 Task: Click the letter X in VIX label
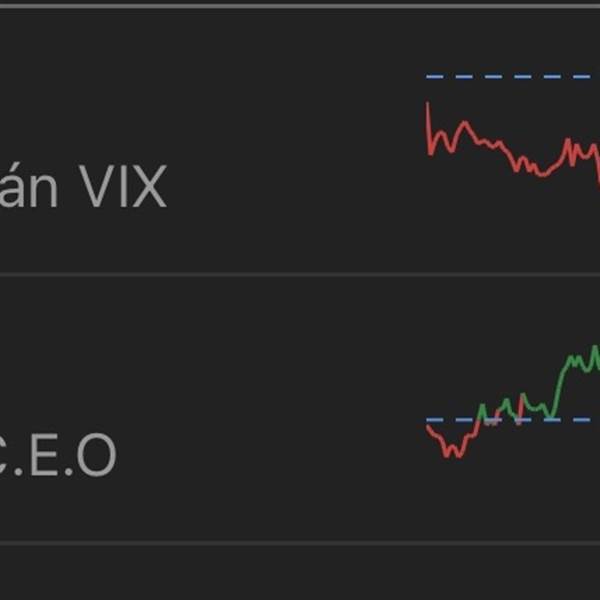[x=149, y=186]
